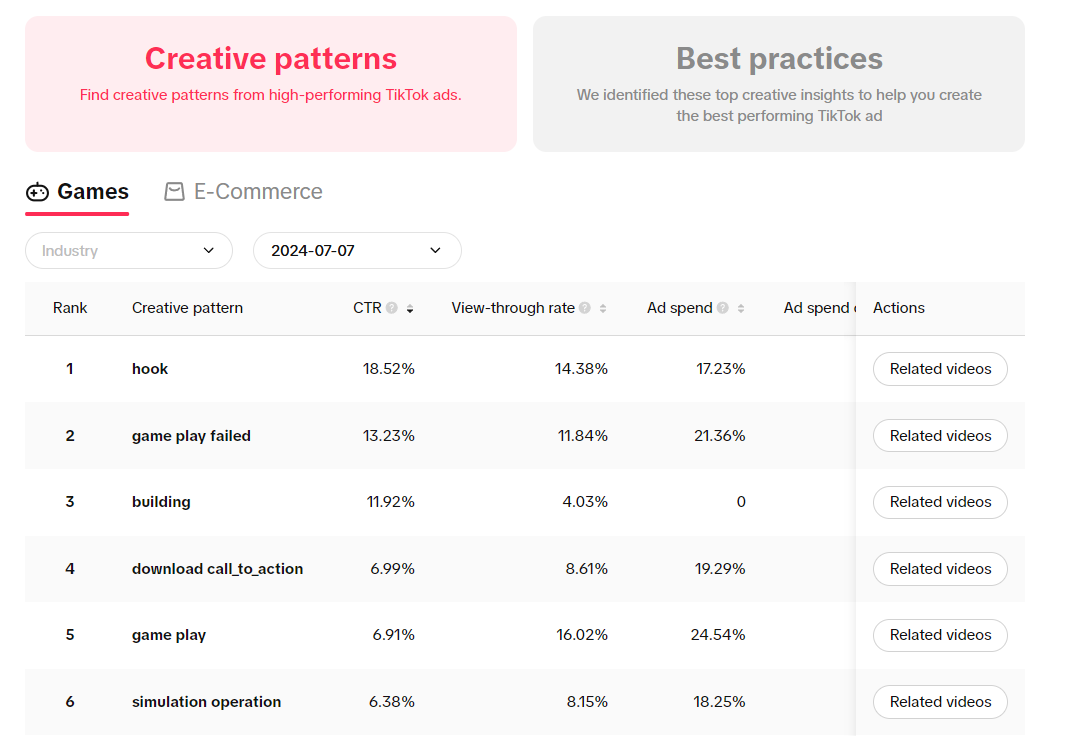The width and height of the screenshot is (1081, 736).
Task: Click Related videos for simulation operation
Action: pos(940,702)
